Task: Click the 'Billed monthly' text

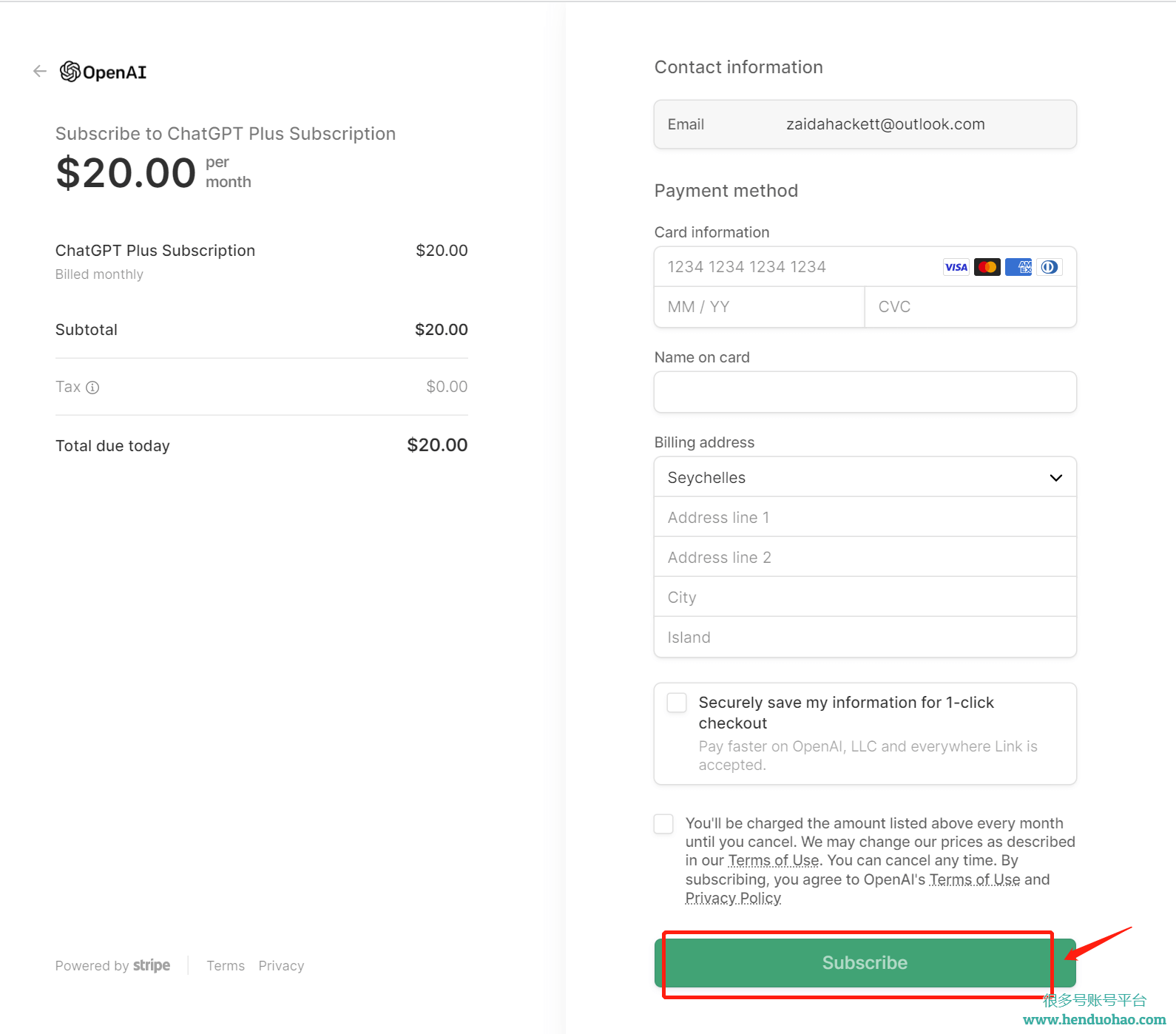Action: click(99, 274)
